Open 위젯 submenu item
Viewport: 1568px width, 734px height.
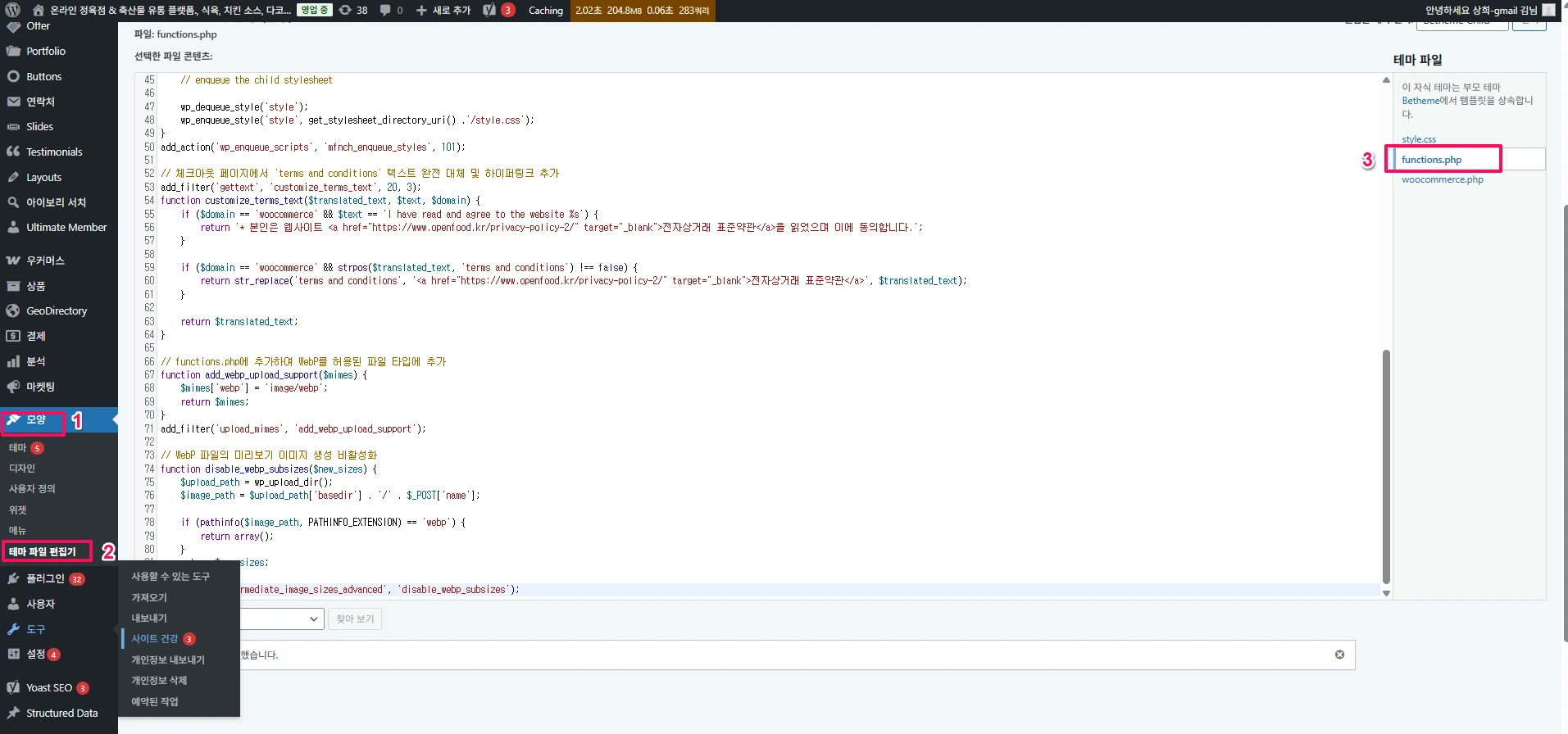(18, 510)
